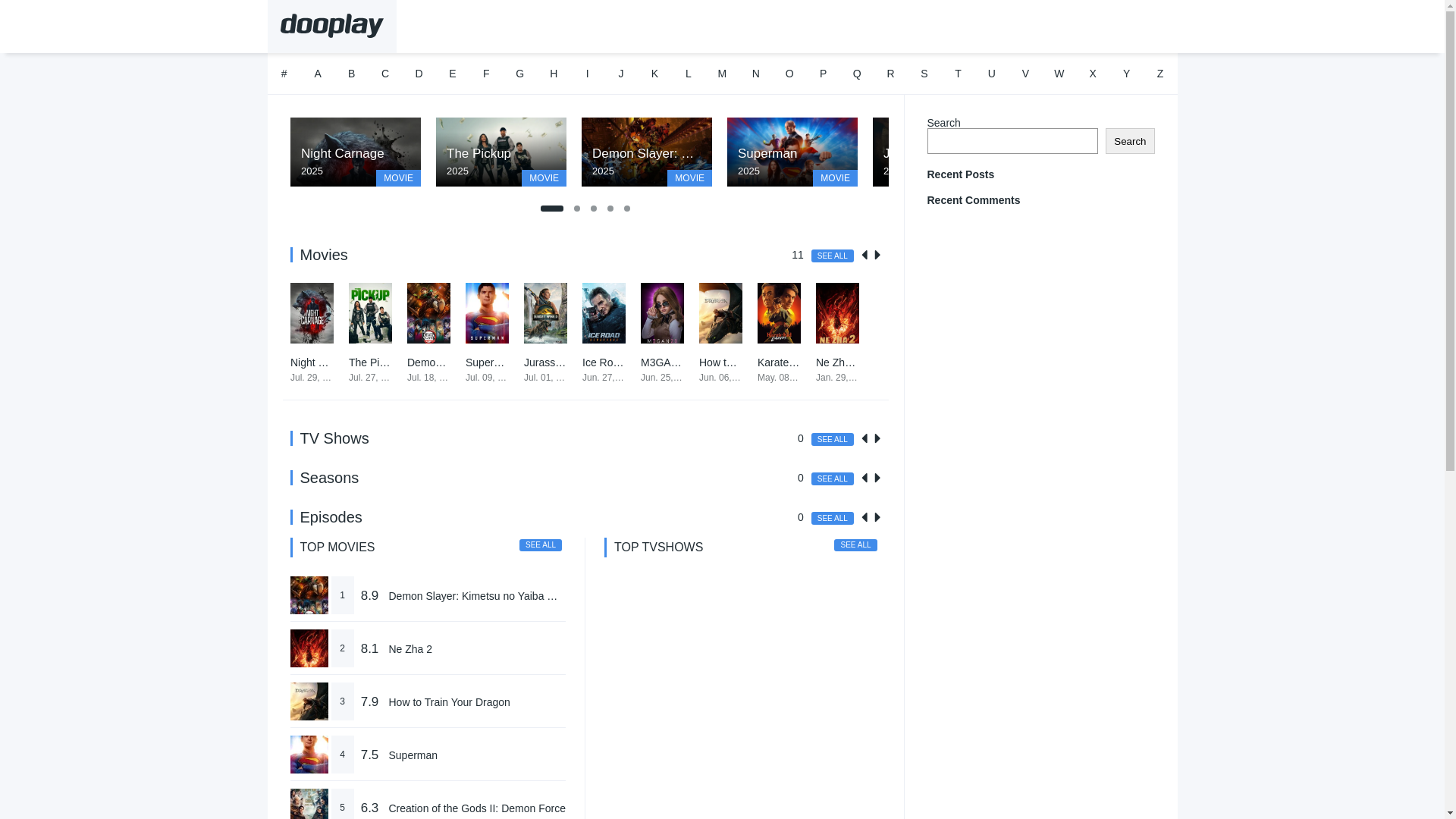Viewport: 1456px width, 819px height.
Task: Filter titles by letter A
Action: 318,74
